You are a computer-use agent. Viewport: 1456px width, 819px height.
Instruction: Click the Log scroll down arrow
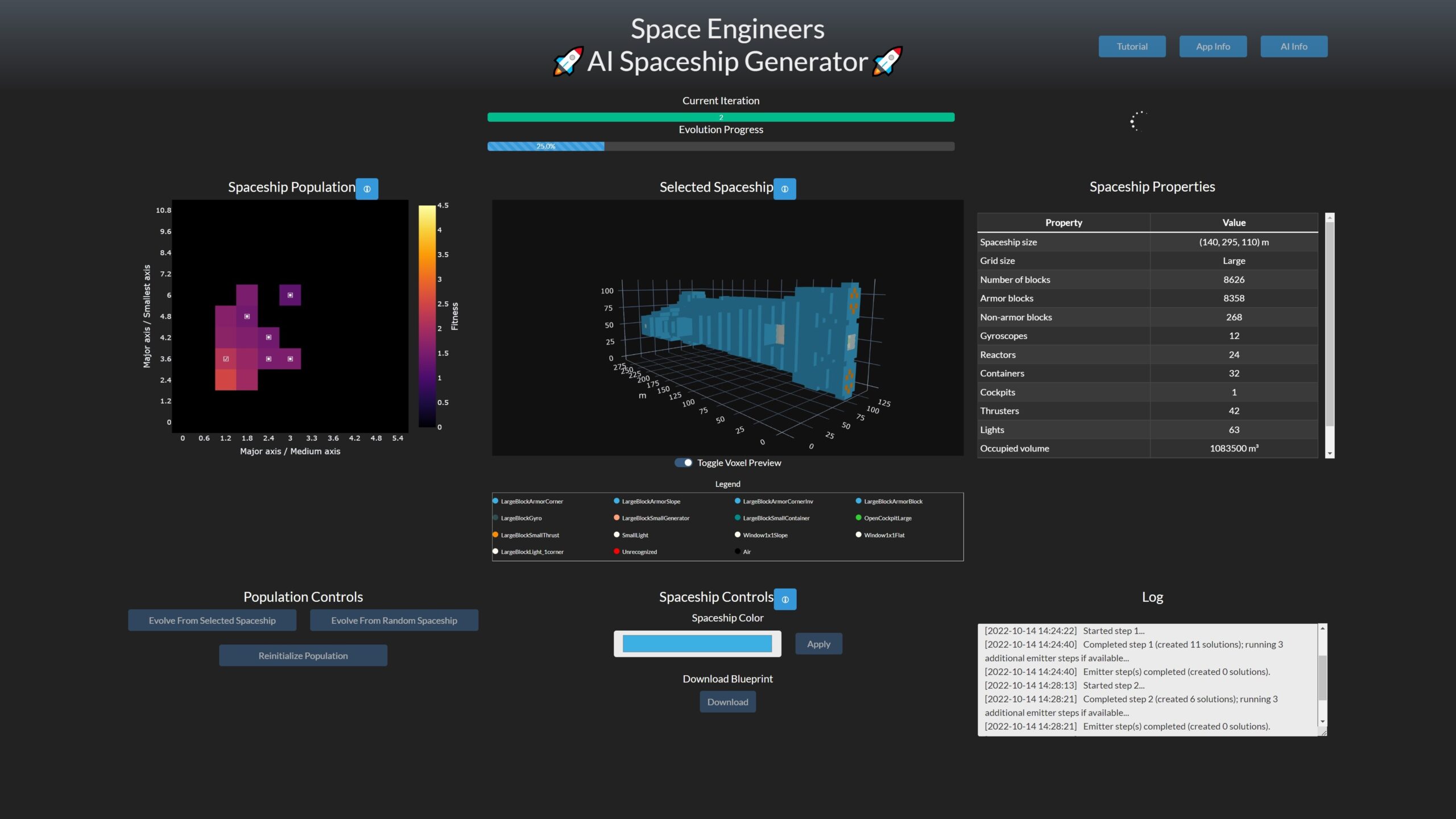[x=1322, y=721]
